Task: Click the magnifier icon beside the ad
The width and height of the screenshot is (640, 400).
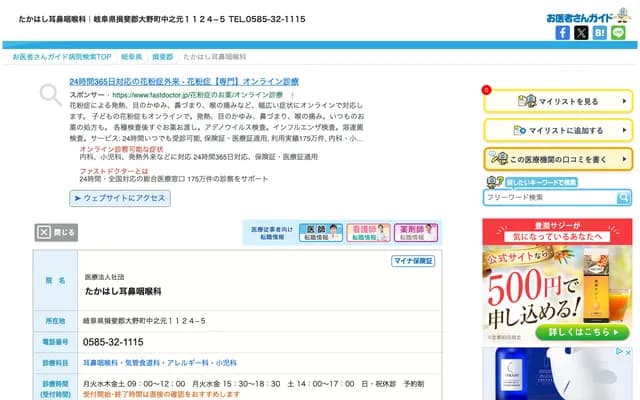Action: (51, 95)
